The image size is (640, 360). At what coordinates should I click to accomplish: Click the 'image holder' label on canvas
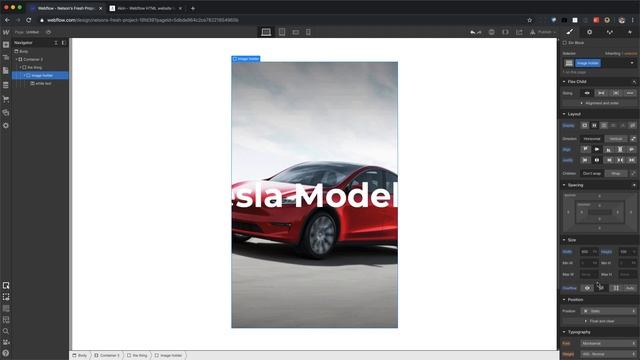click(246, 59)
